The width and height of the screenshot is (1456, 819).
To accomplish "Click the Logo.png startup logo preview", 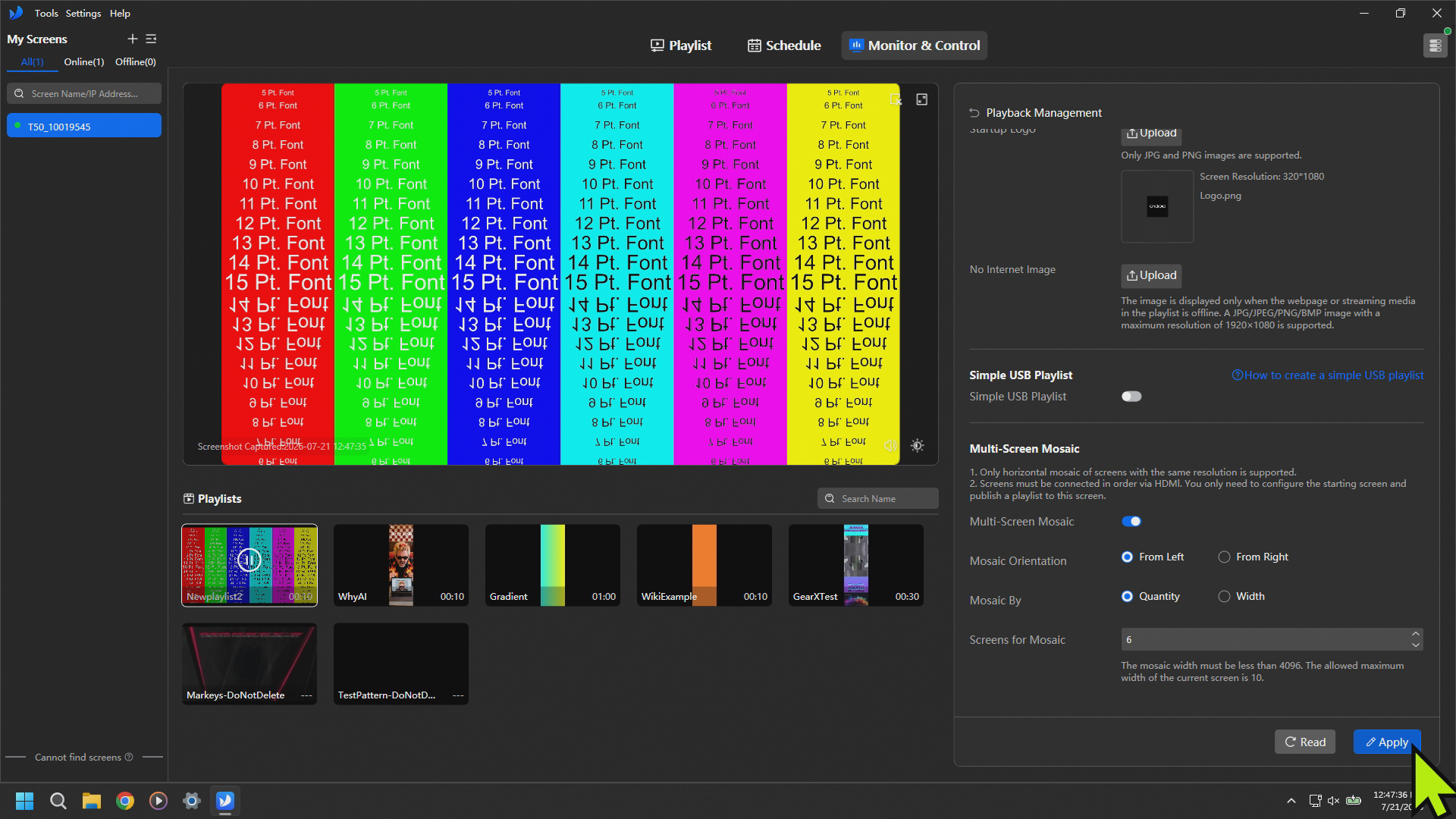I will pos(1157,206).
